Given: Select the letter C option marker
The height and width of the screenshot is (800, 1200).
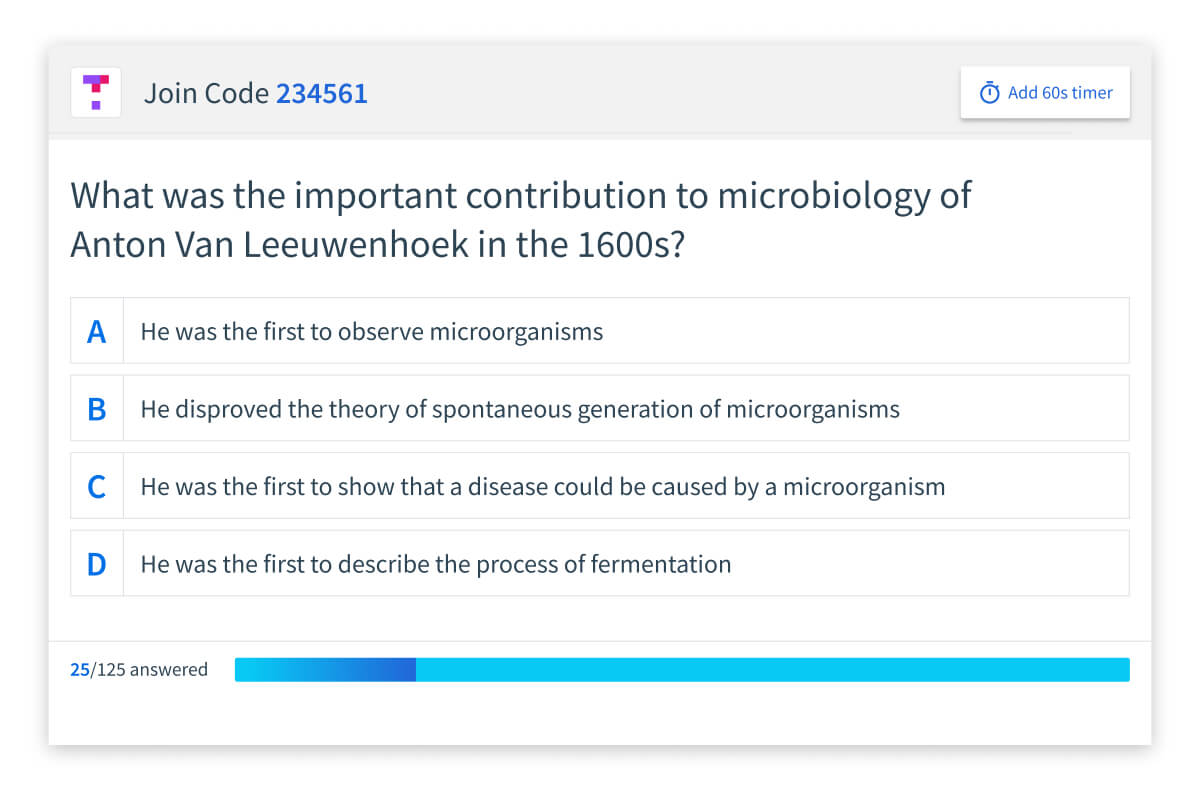Looking at the screenshot, I should tap(97, 486).
